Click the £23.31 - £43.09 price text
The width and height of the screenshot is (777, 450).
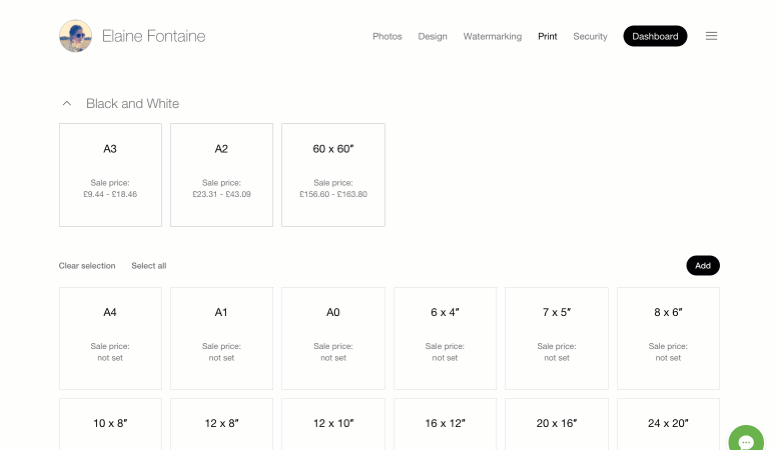(x=222, y=194)
